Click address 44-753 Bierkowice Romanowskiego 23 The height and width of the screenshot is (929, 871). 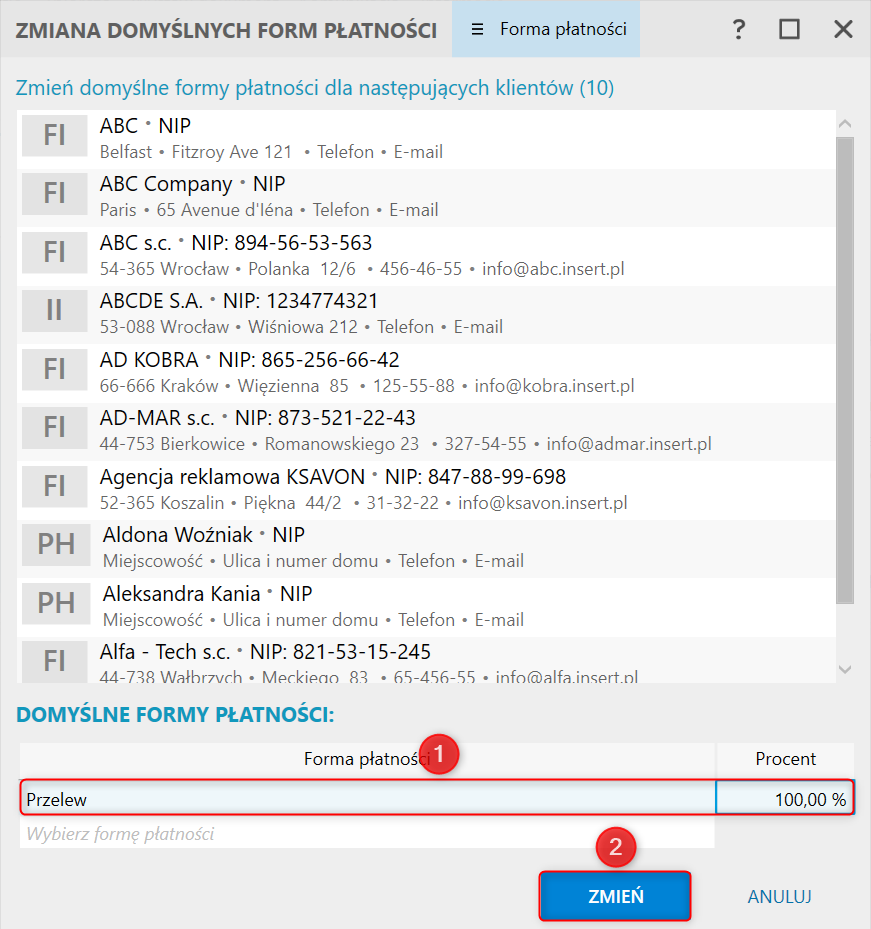(259, 444)
